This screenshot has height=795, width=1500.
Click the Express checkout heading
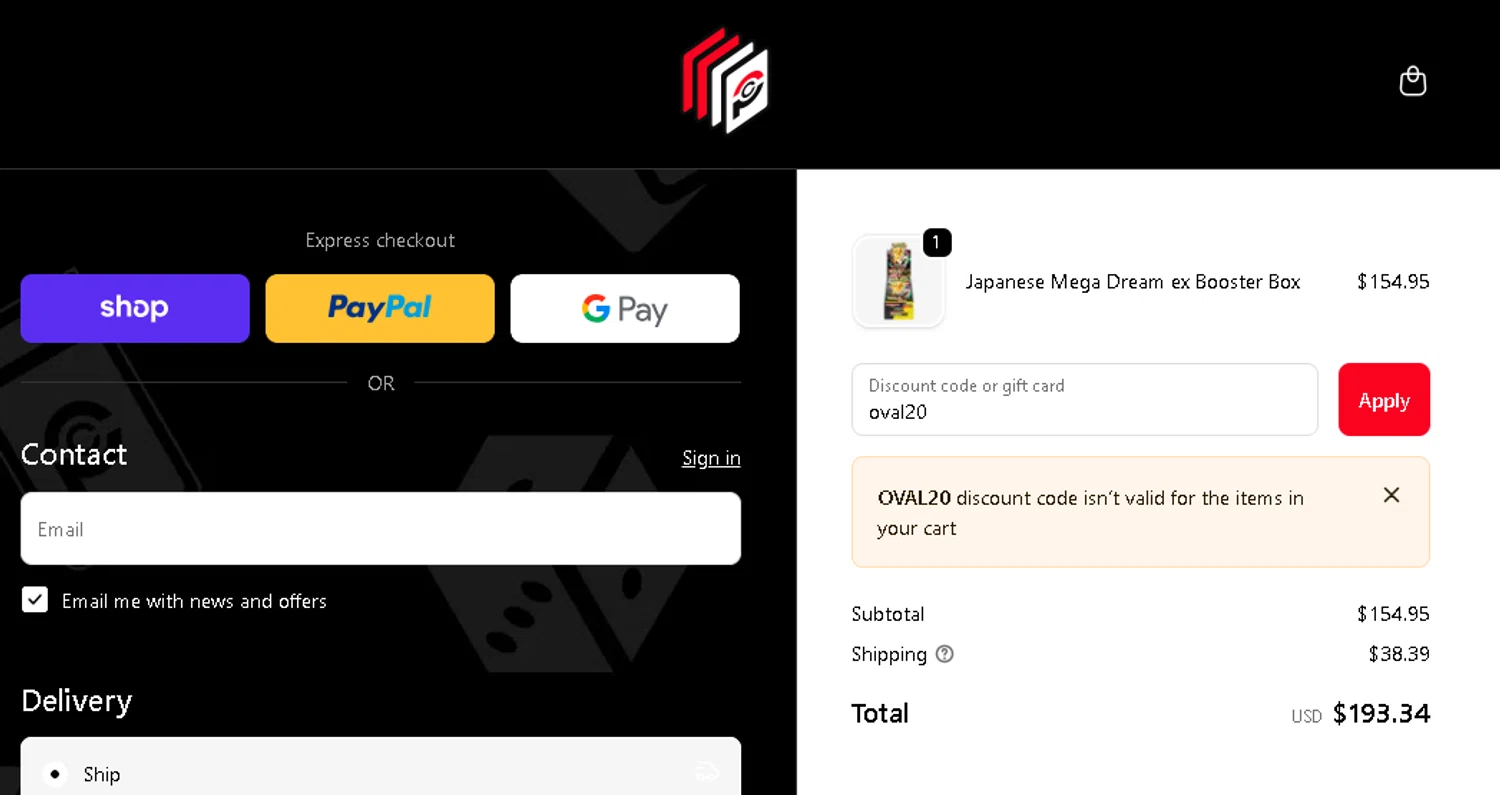380,240
